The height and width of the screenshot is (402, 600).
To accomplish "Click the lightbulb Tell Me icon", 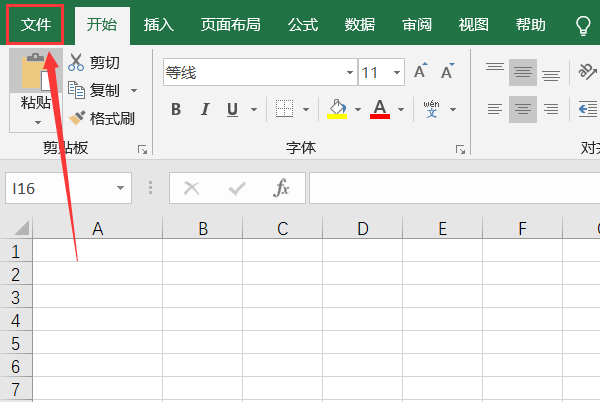I will (x=583, y=26).
